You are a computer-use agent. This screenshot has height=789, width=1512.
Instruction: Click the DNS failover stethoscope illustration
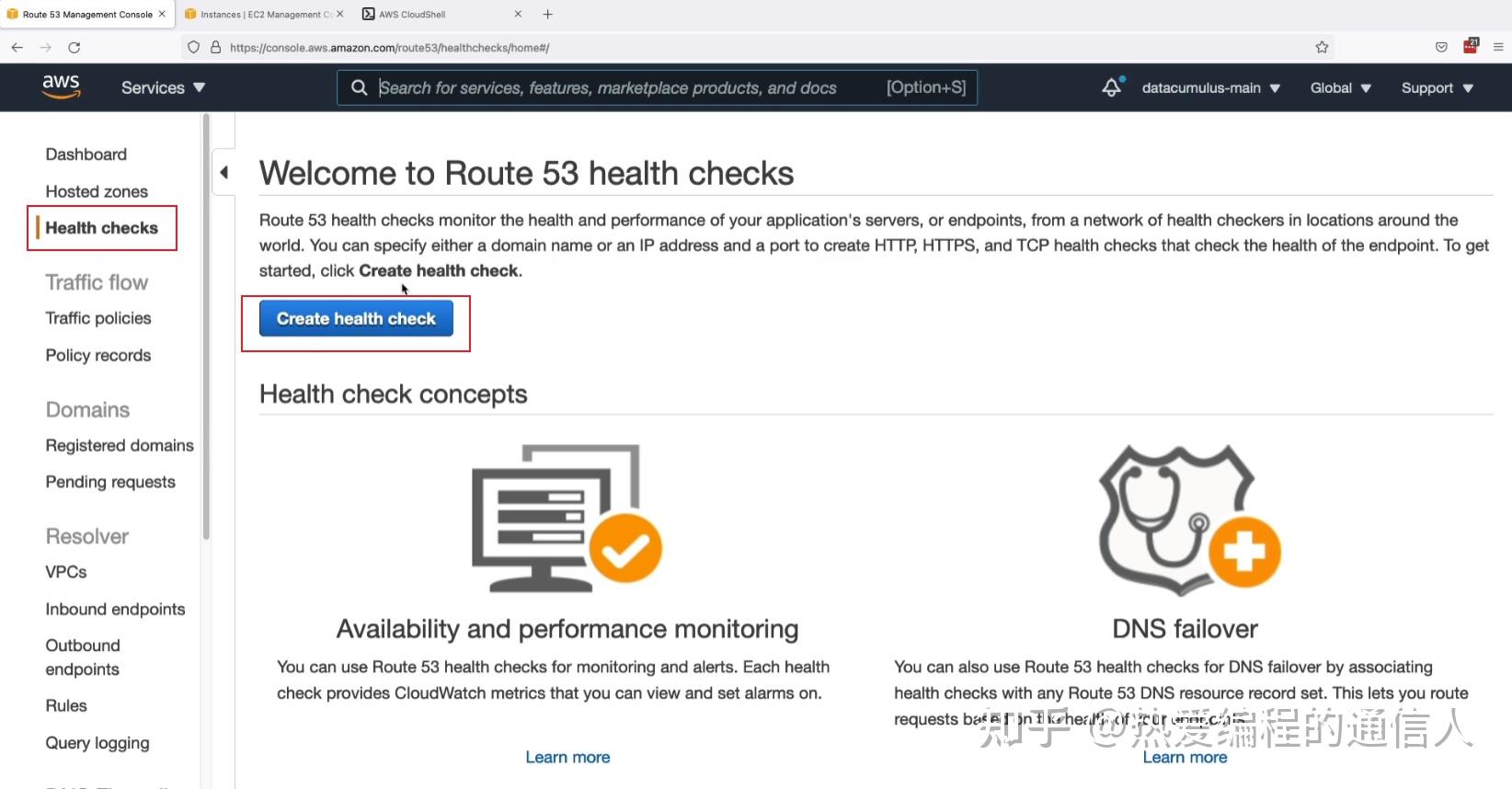(1189, 520)
